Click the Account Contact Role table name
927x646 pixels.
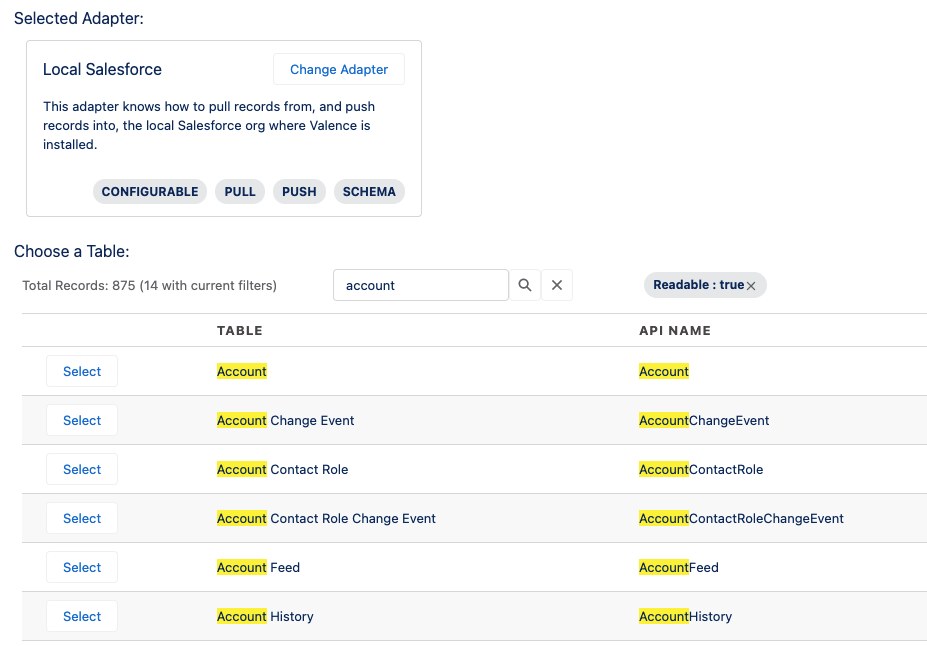[283, 469]
